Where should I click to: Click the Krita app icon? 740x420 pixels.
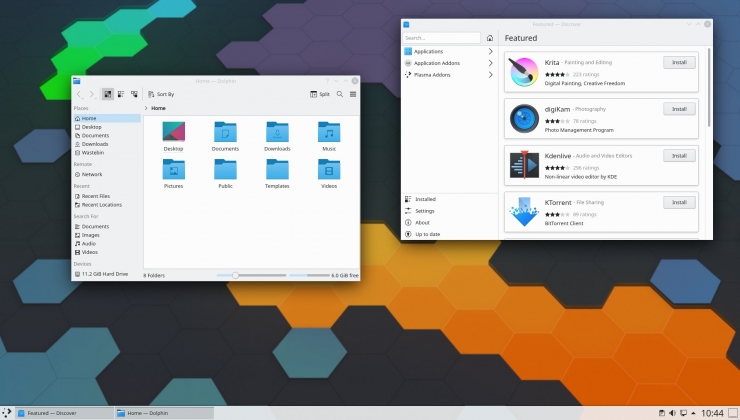(524, 72)
